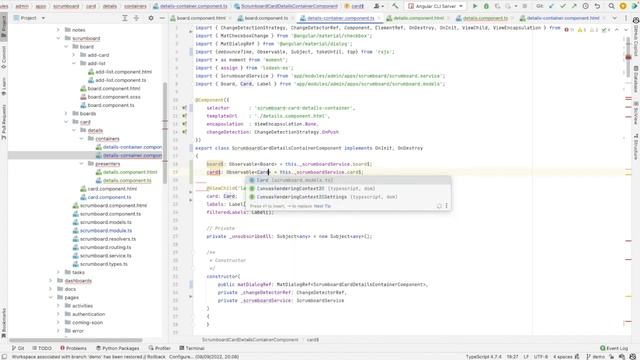Click the stop square in the run toolbar
This screenshot has height=360, width=640.
point(524,6)
